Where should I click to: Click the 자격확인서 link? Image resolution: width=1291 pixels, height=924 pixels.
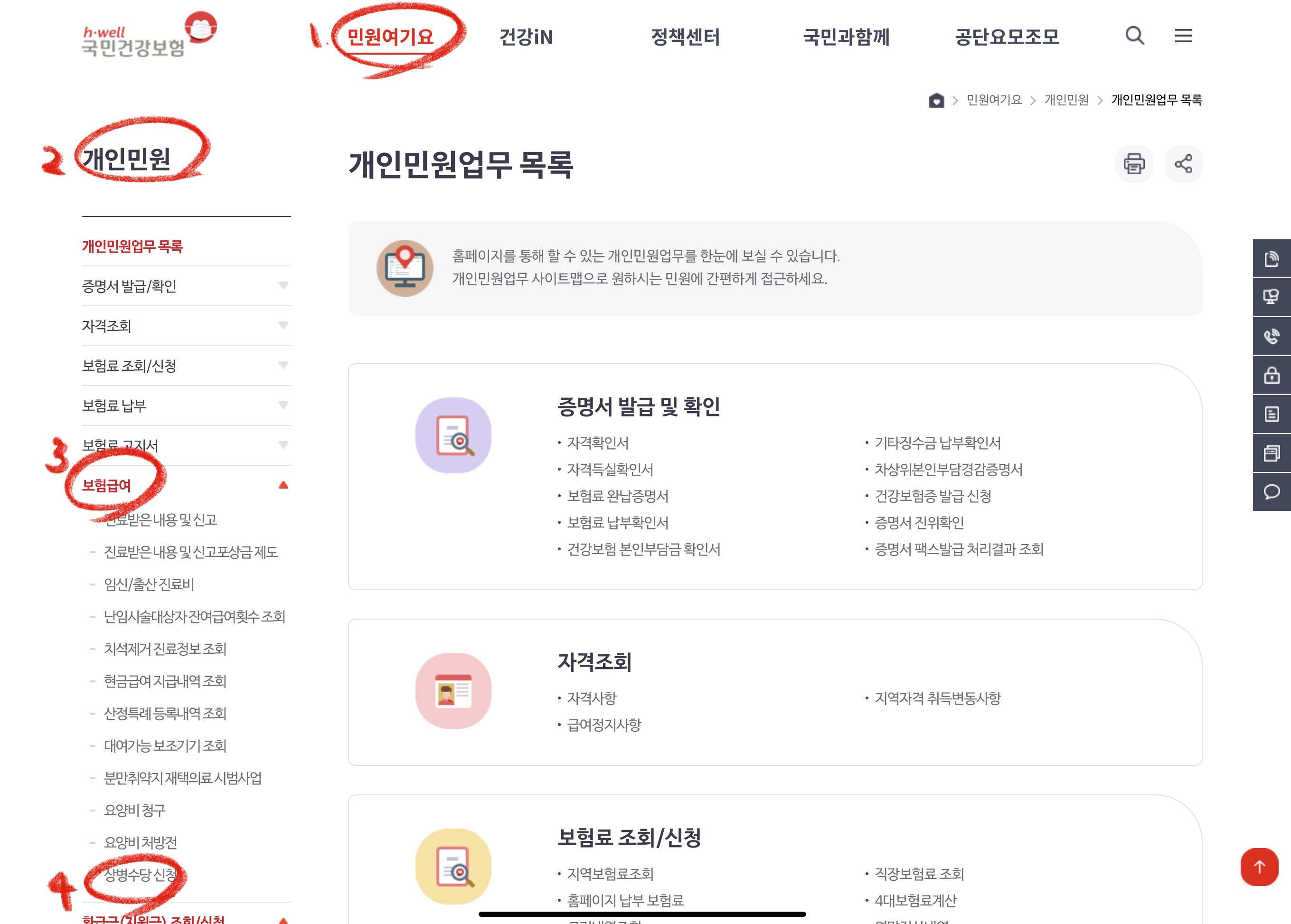pyautogui.click(x=597, y=443)
